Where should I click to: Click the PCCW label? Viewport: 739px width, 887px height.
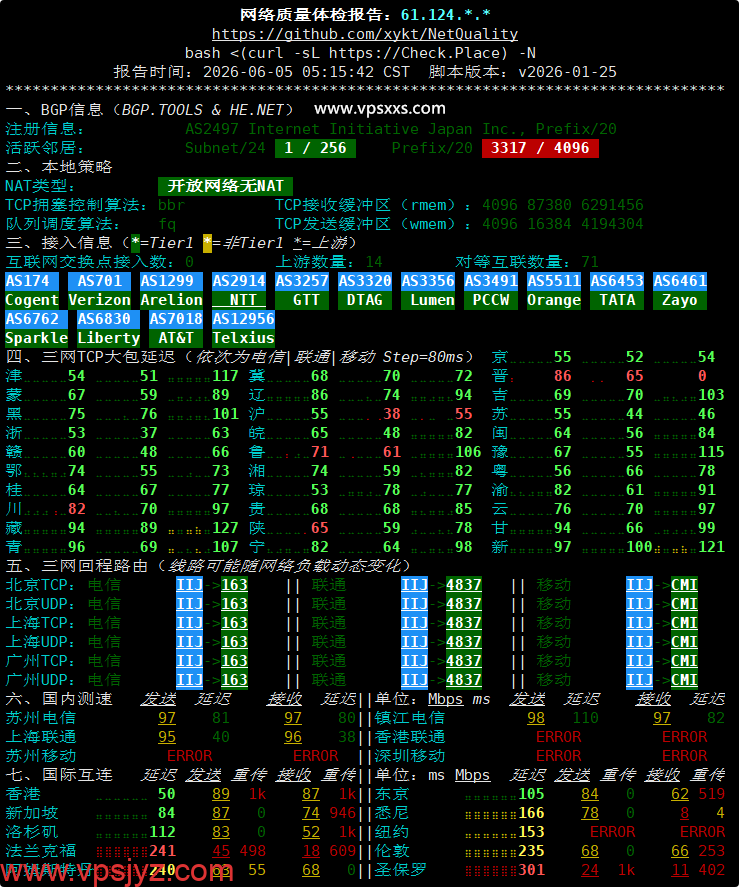point(491,300)
